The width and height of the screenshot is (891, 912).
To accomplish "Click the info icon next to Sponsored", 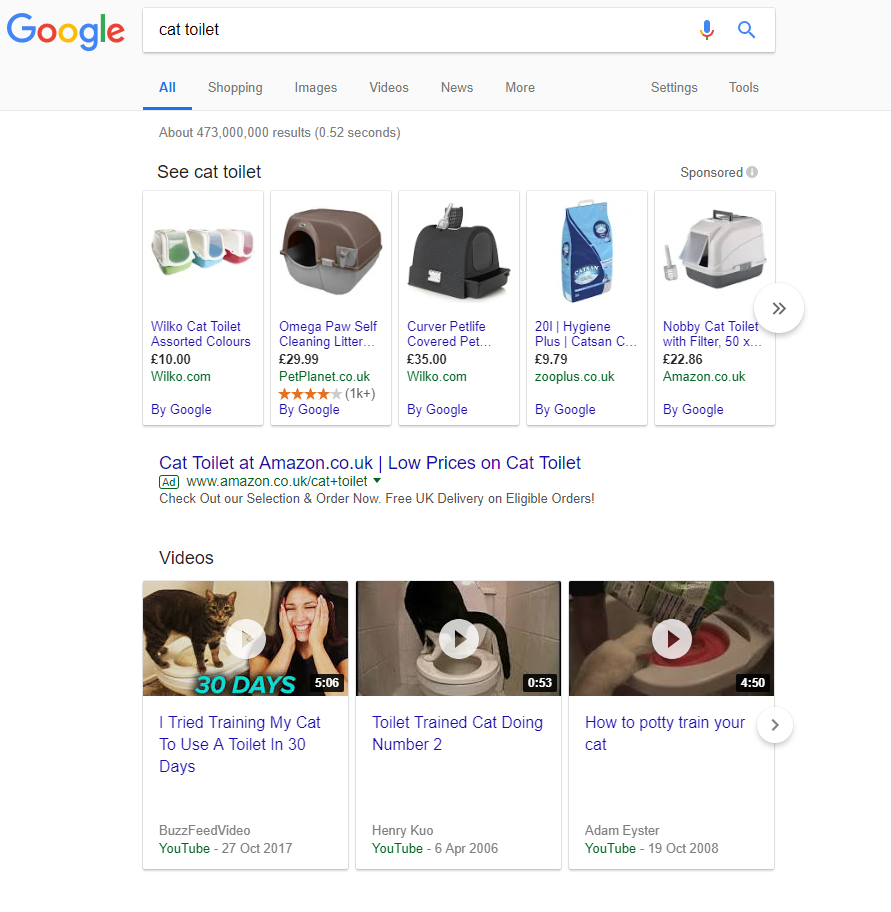I will coord(751,172).
